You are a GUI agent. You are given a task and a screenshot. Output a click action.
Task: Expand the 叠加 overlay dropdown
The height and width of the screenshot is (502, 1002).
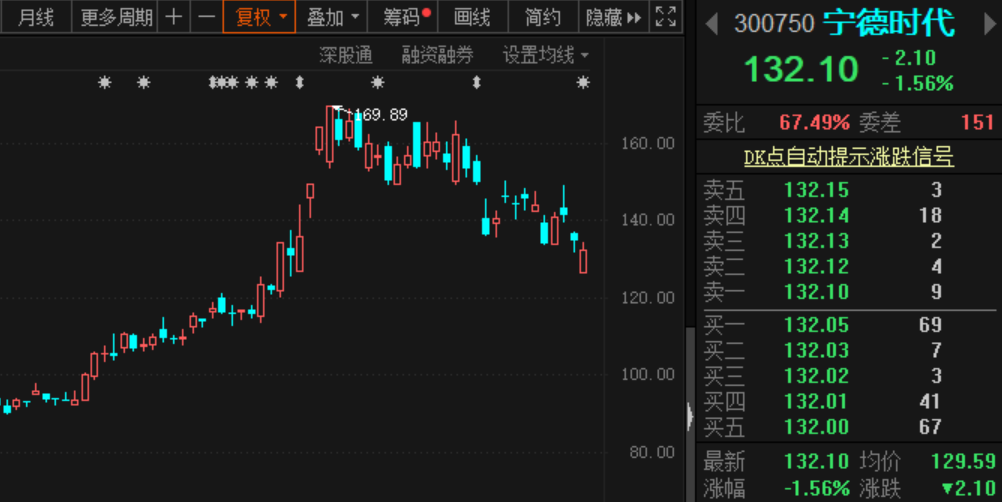(331, 17)
